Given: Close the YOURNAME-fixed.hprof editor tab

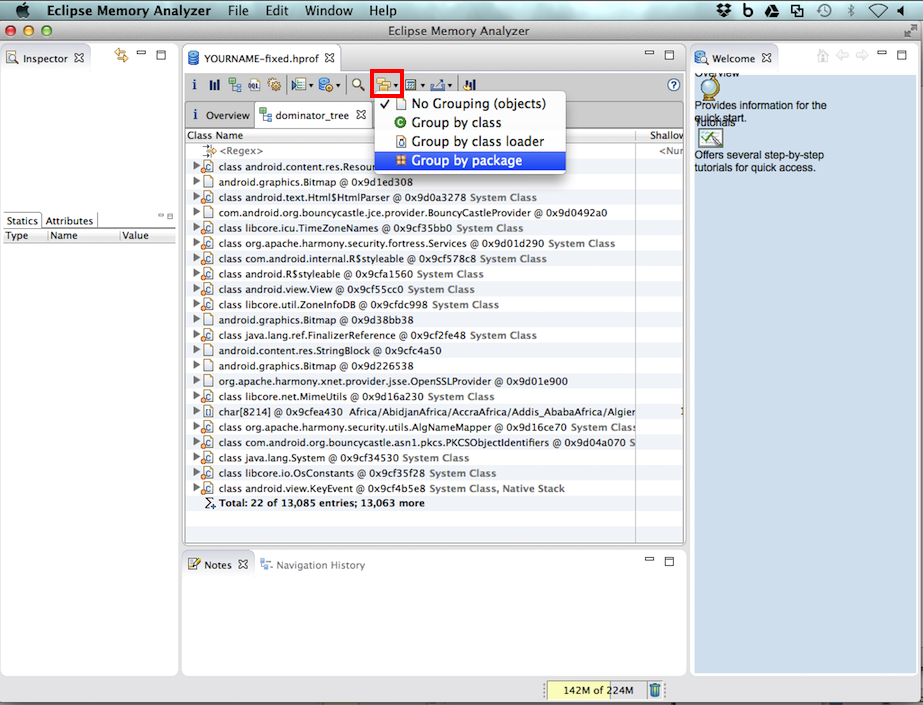Looking at the screenshot, I should point(330,58).
